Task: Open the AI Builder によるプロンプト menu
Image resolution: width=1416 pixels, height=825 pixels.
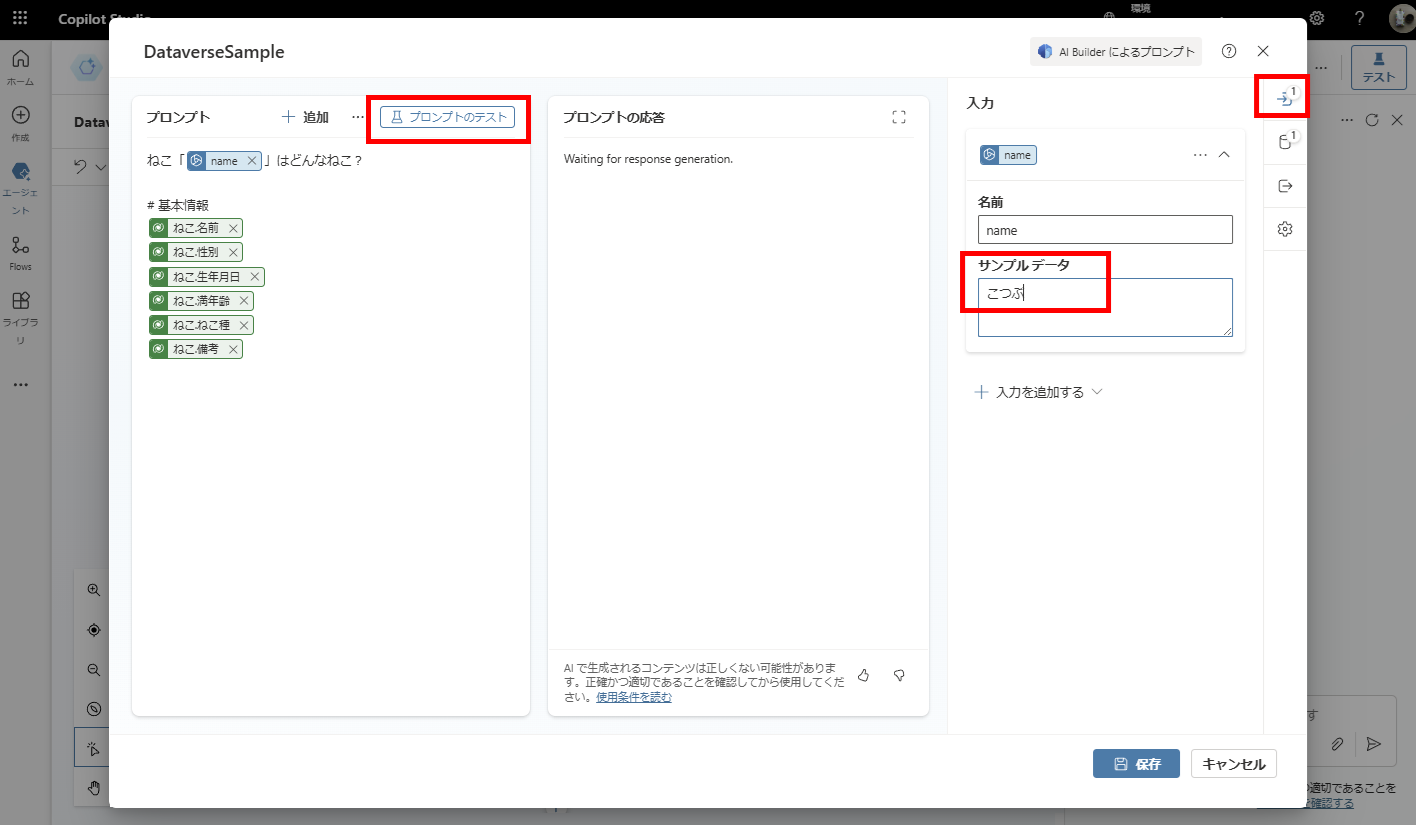Action: [1115, 51]
